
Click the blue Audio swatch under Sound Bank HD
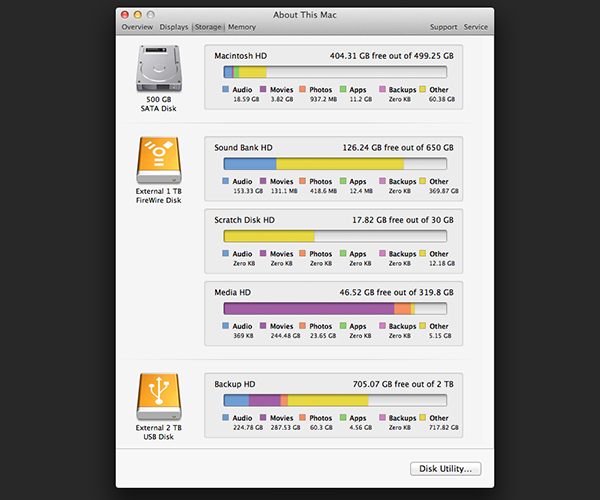point(225,181)
